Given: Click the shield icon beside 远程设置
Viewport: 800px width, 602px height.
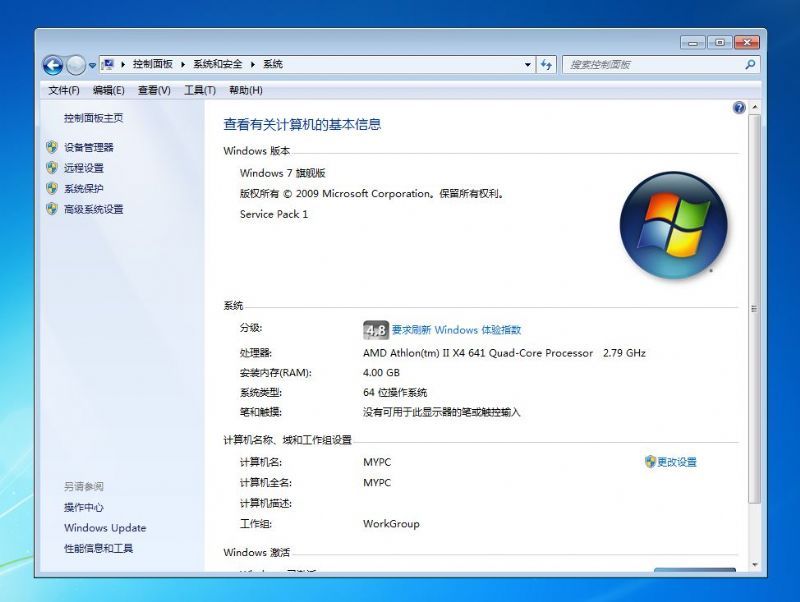Looking at the screenshot, I should 52,168.
